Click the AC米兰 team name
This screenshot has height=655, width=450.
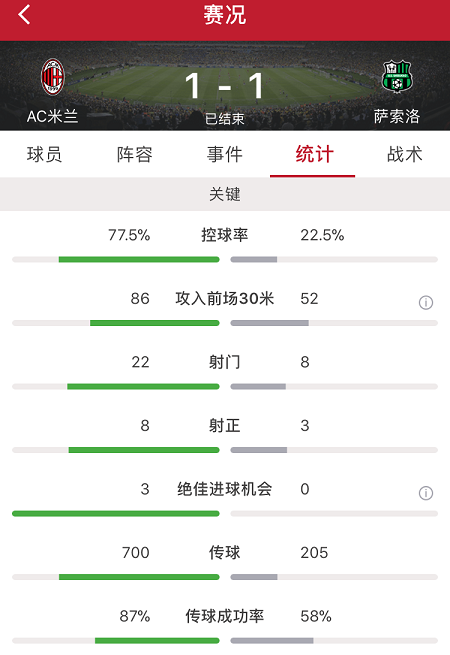(x=53, y=117)
